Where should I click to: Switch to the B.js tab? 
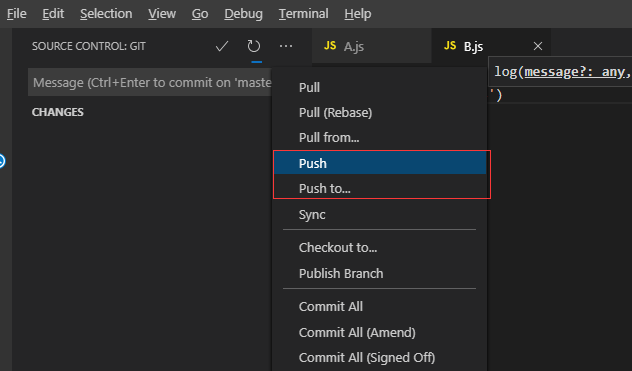[x=491, y=46]
